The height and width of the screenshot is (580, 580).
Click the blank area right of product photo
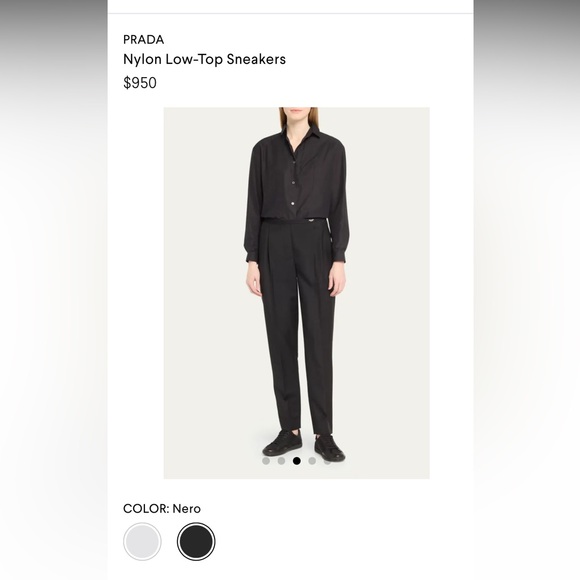[x=451, y=293]
